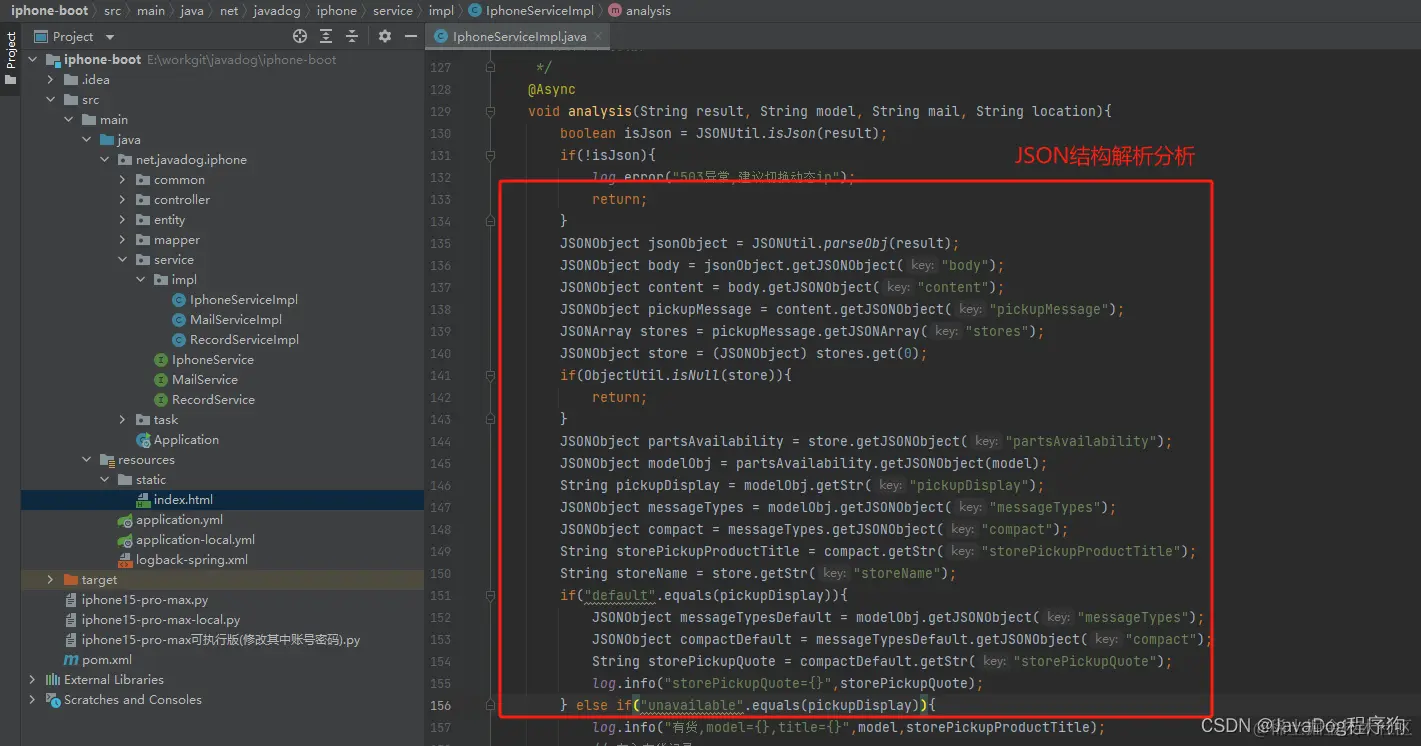Click iphone-boot breadcrumb

pos(50,11)
